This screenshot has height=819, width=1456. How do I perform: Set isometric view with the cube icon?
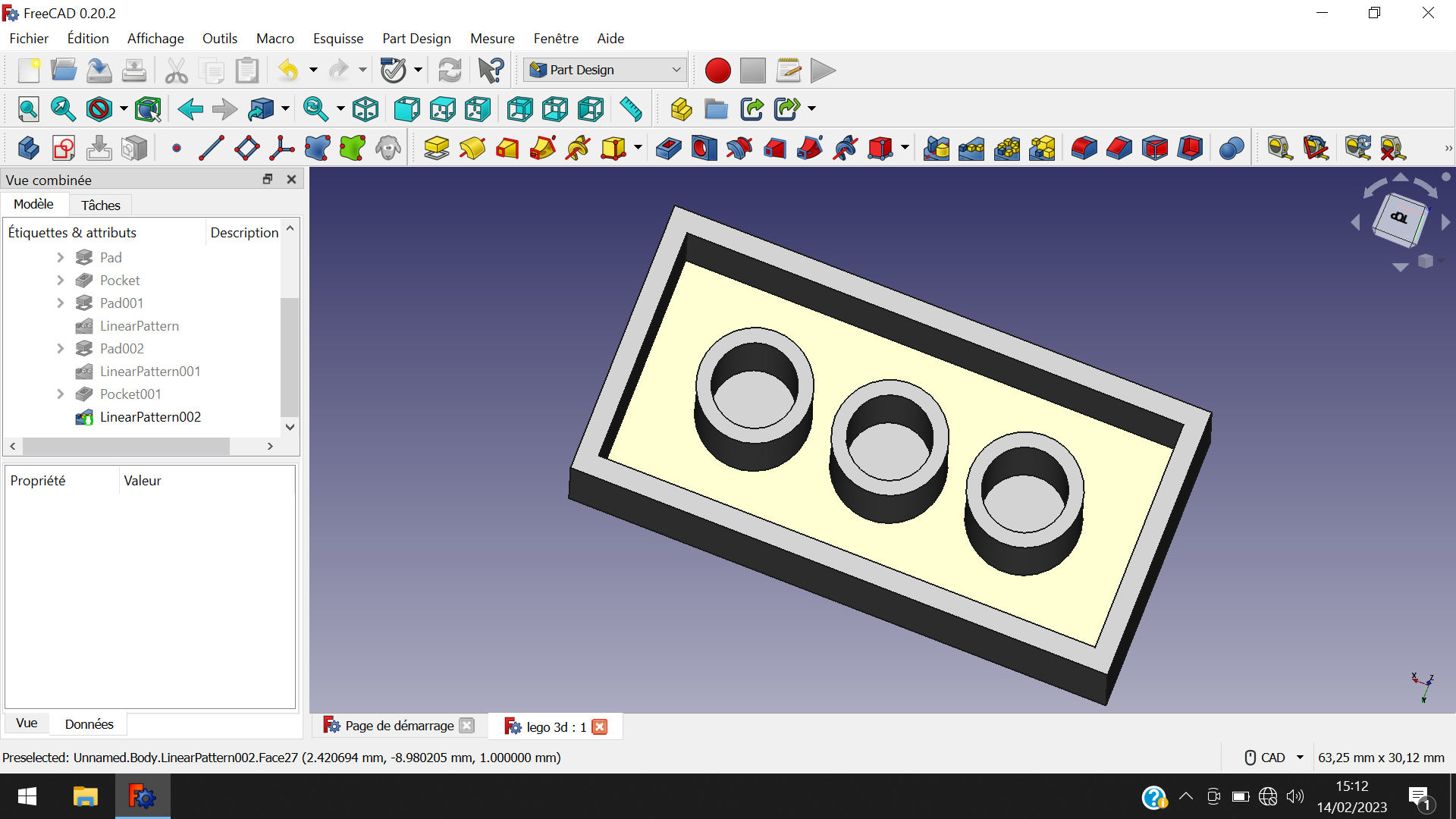pos(366,109)
